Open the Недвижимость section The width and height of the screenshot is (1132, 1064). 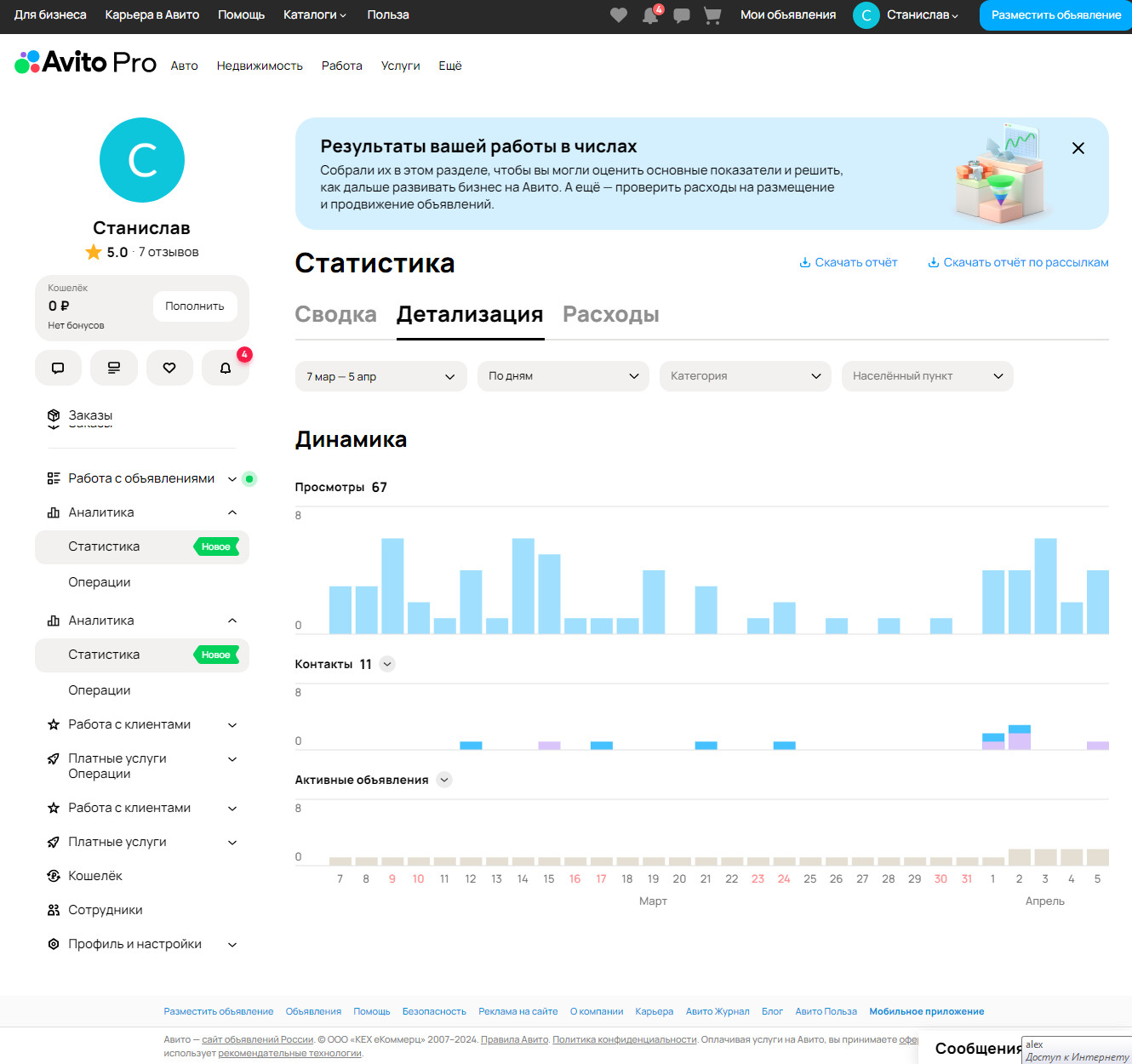pyautogui.click(x=260, y=66)
